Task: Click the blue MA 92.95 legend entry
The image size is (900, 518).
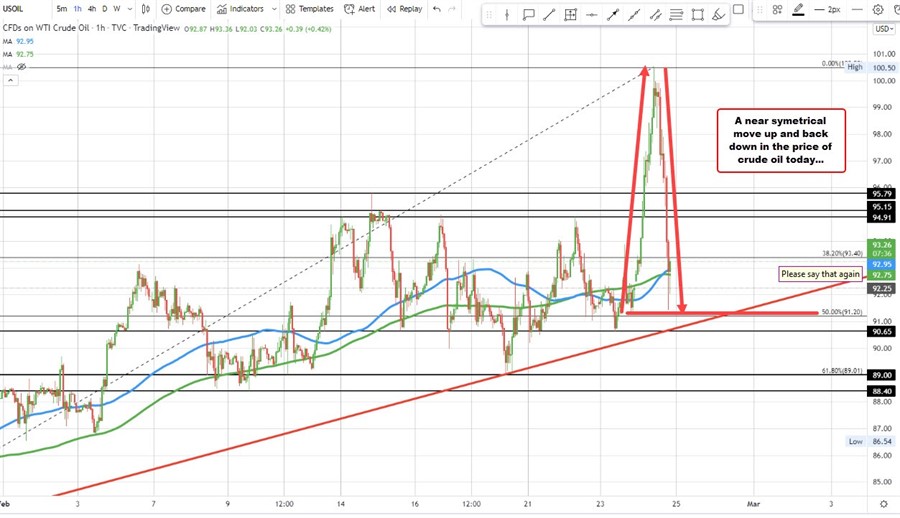Action: (18, 41)
